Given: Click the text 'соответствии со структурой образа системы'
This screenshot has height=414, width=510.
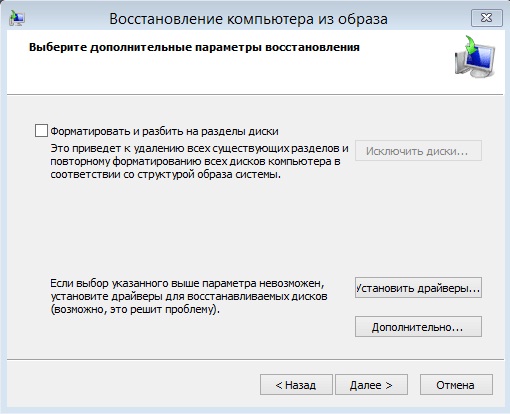Looking at the screenshot, I should coord(165,174).
